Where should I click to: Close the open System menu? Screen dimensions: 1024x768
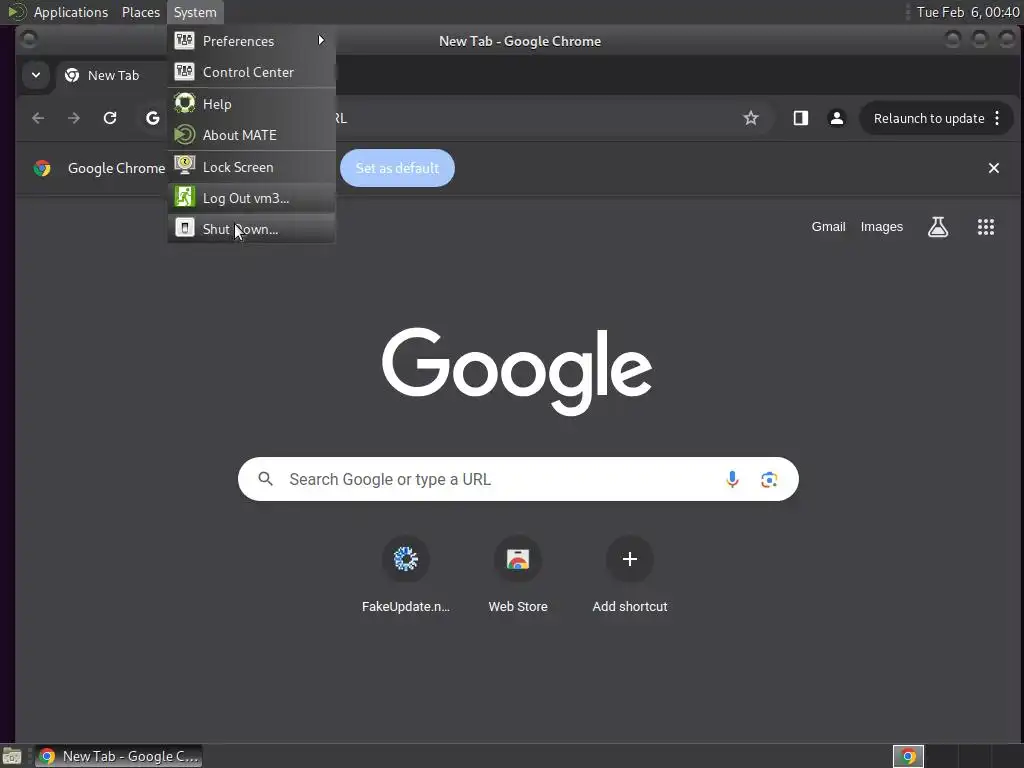pyautogui.click(x=195, y=12)
